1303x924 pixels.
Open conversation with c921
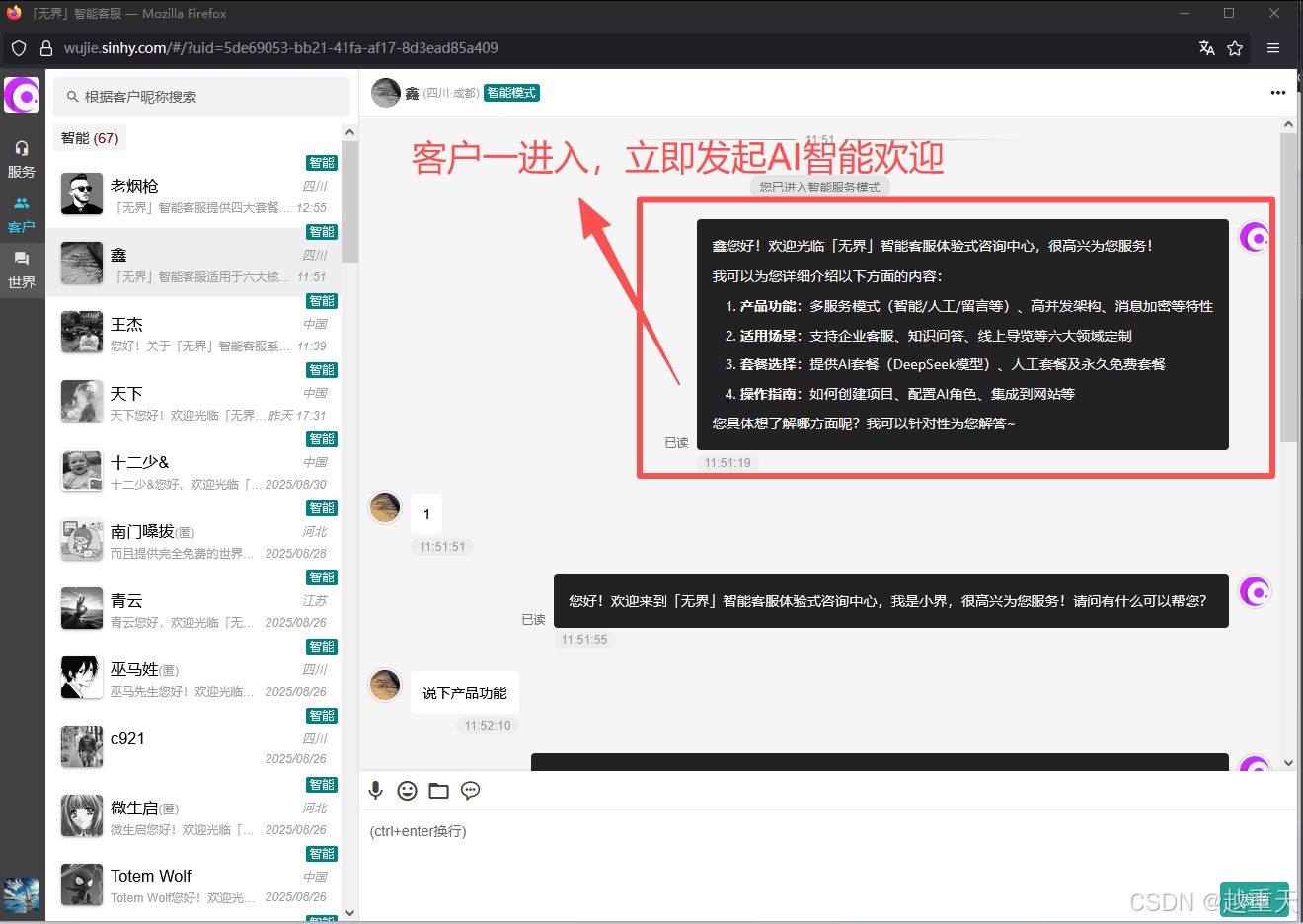(x=193, y=746)
